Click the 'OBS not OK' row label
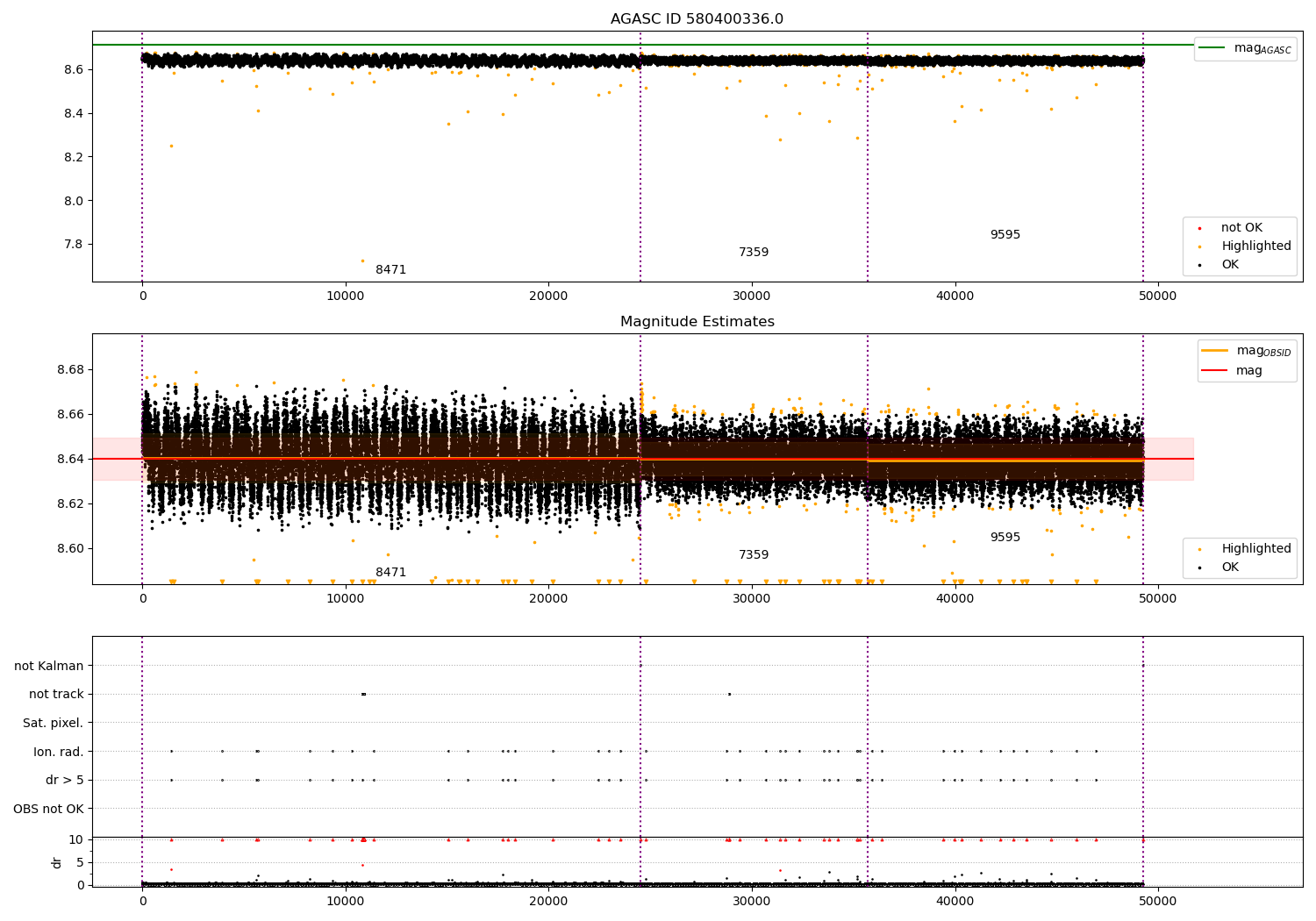Screen dimensions: 1316x921 coord(48,809)
